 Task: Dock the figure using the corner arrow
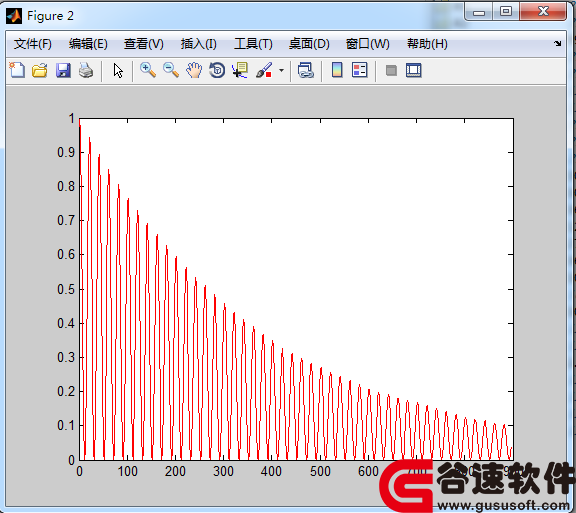[558, 44]
